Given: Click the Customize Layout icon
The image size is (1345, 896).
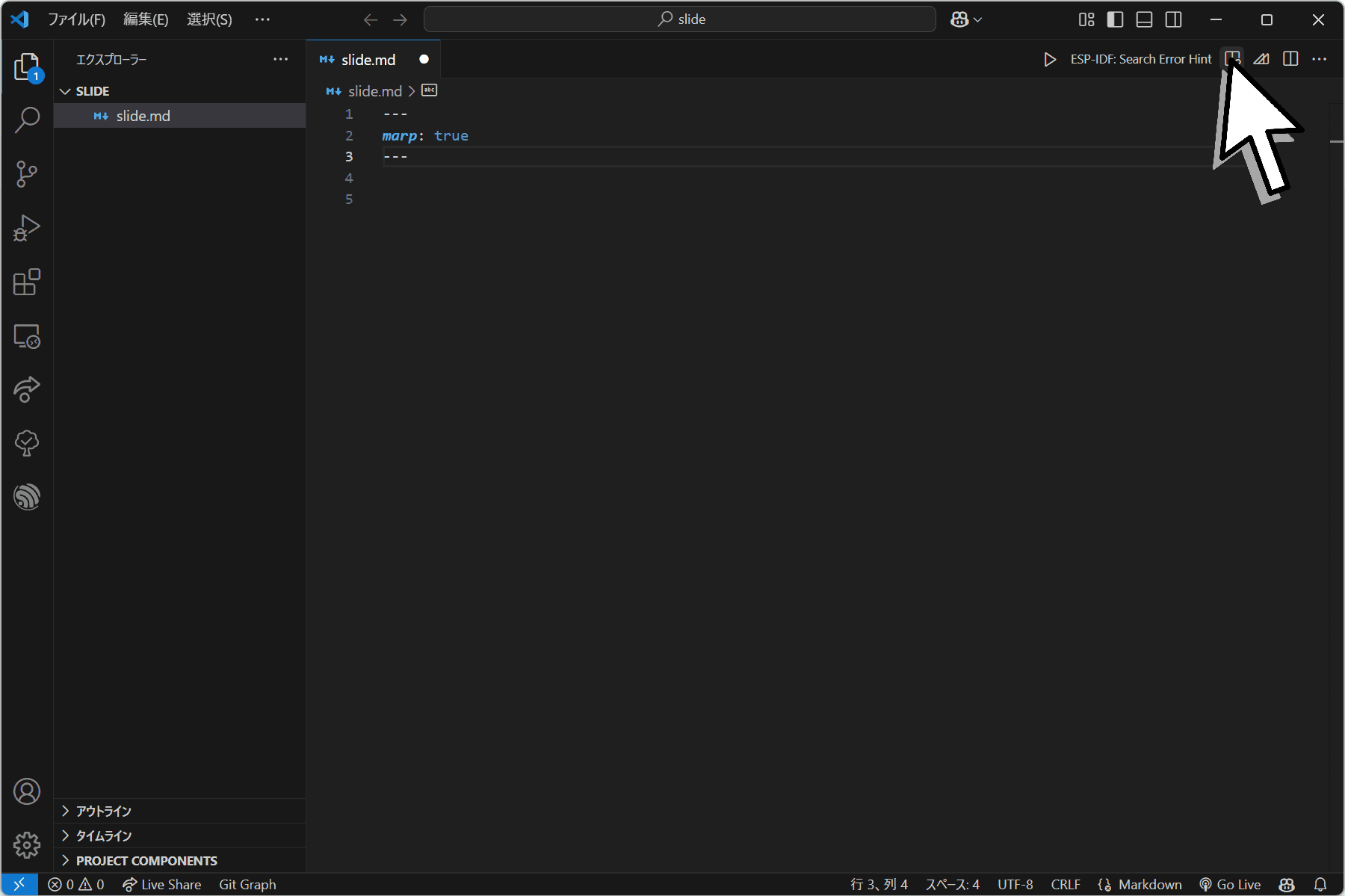Looking at the screenshot, I should pyautogui.click(x=1086, y=19).
